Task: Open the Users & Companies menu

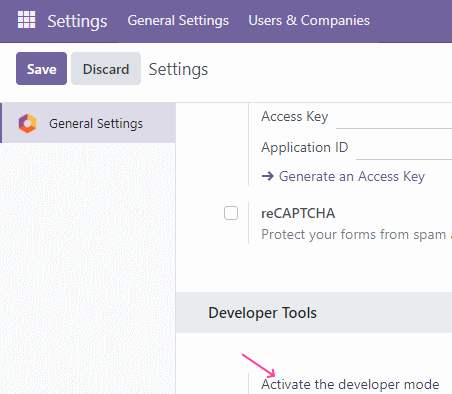Action: 309,21
